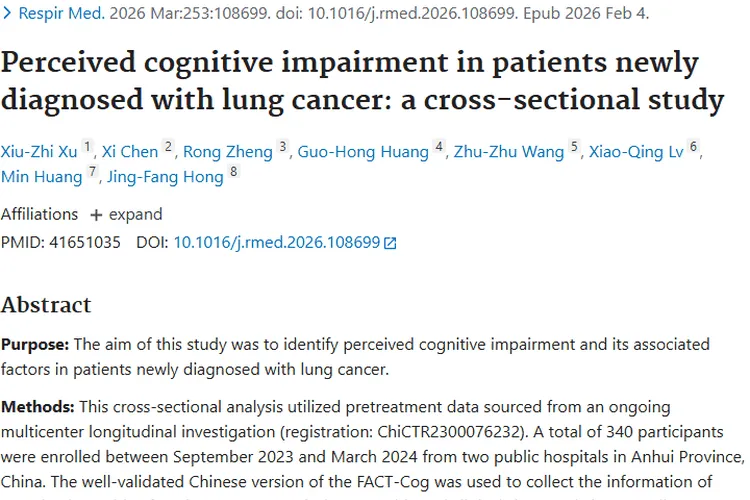Open author Min Huang link

[42, 177]
